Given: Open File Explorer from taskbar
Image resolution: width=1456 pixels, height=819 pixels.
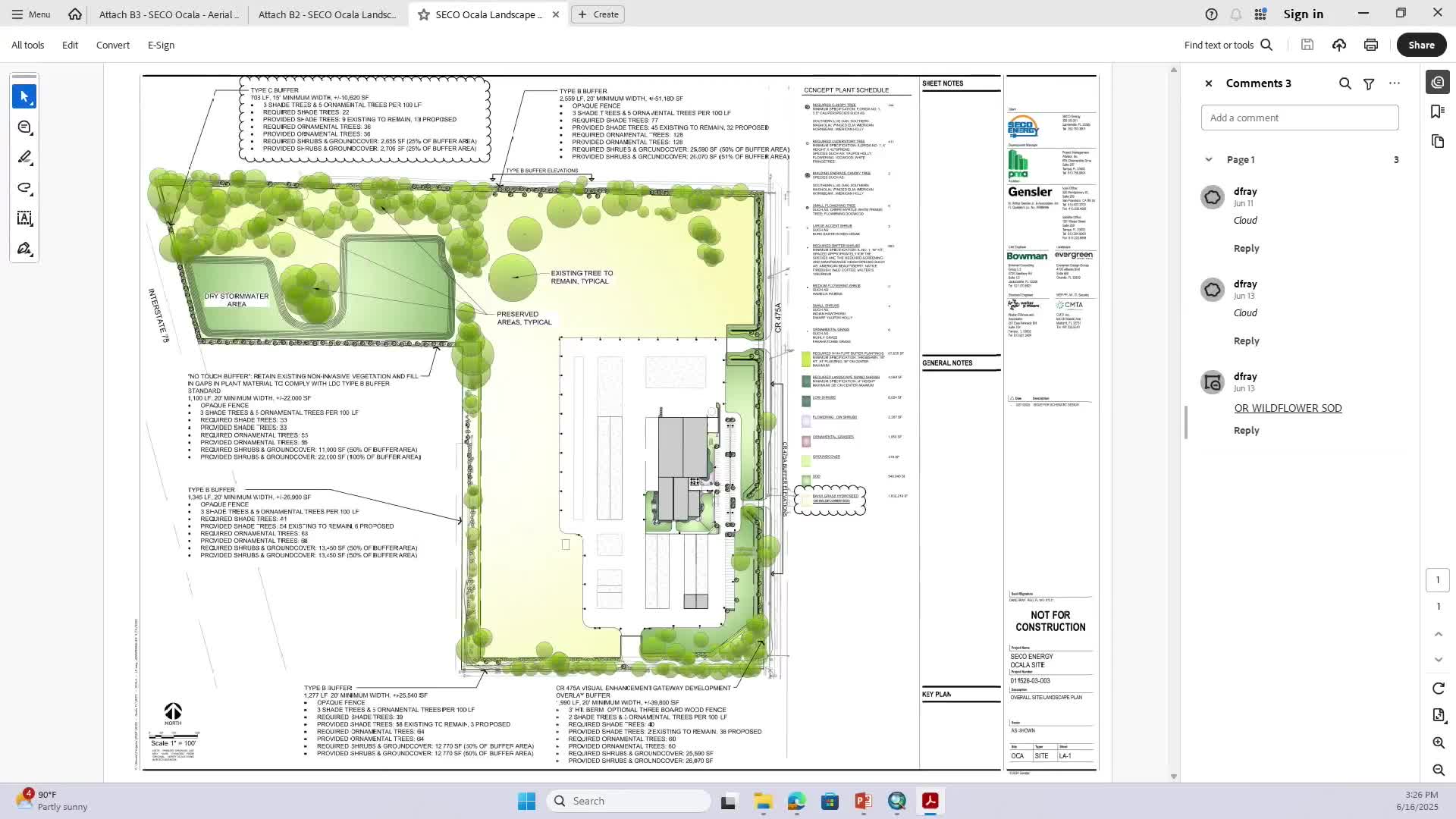Looking at the screenshot, I should [763, 801].
